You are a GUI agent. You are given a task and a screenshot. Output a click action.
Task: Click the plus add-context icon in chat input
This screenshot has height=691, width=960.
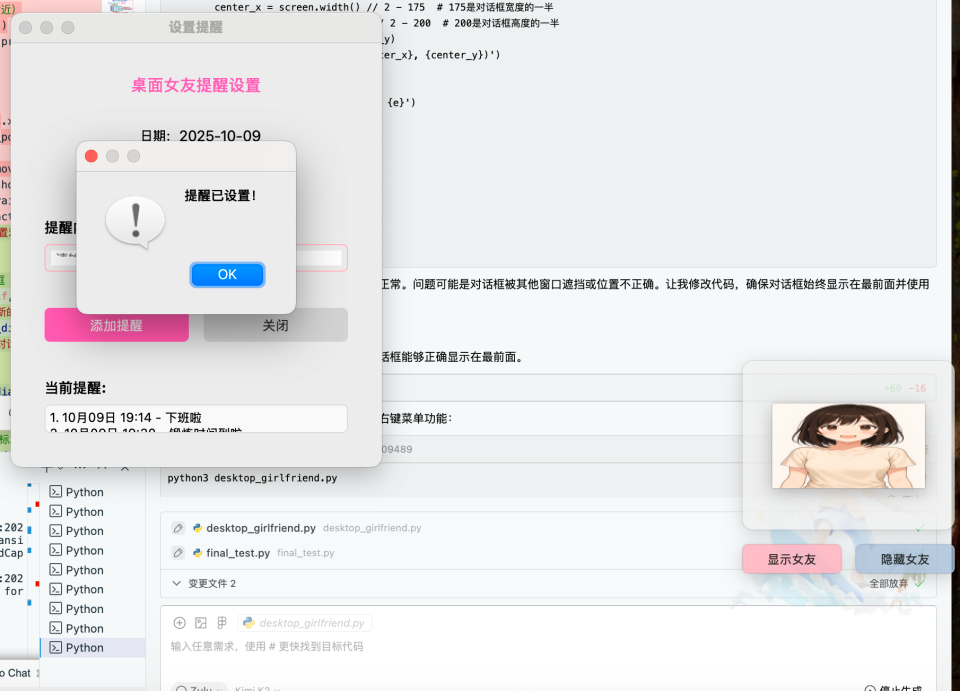[x=179, y=622]
